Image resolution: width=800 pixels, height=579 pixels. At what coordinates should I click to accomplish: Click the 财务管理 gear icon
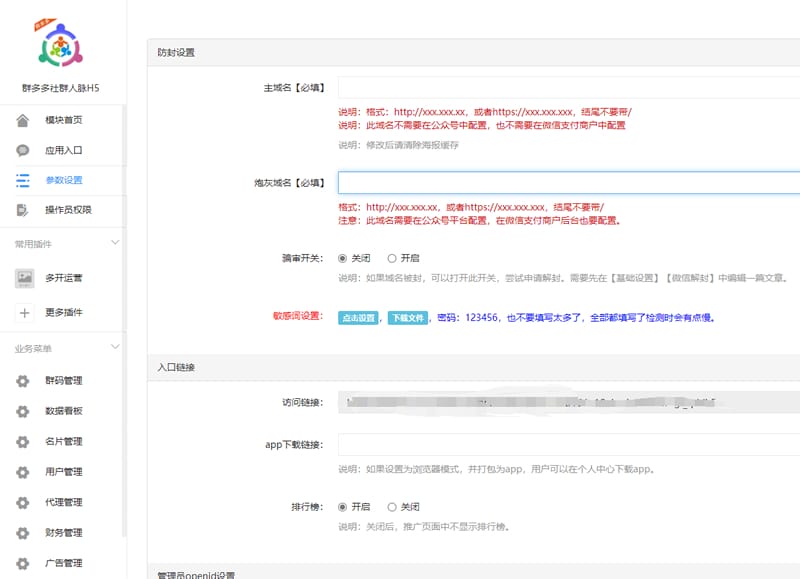pyautogui.click(x=22, y=533)
